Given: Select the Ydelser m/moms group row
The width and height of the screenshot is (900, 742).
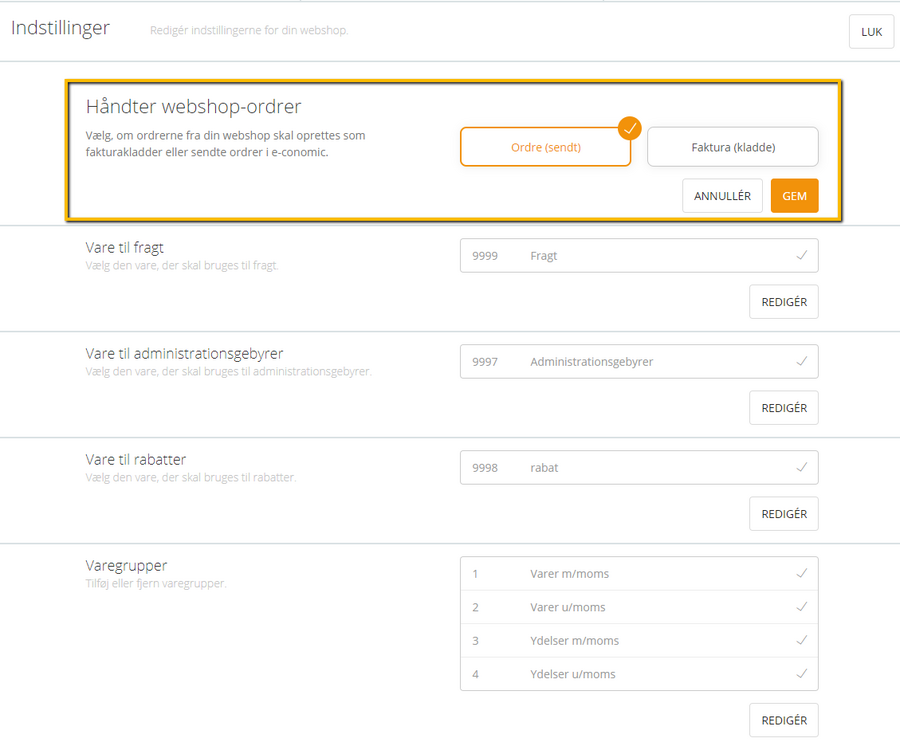Looking at the screenshot, I should (x=639, y=640).
